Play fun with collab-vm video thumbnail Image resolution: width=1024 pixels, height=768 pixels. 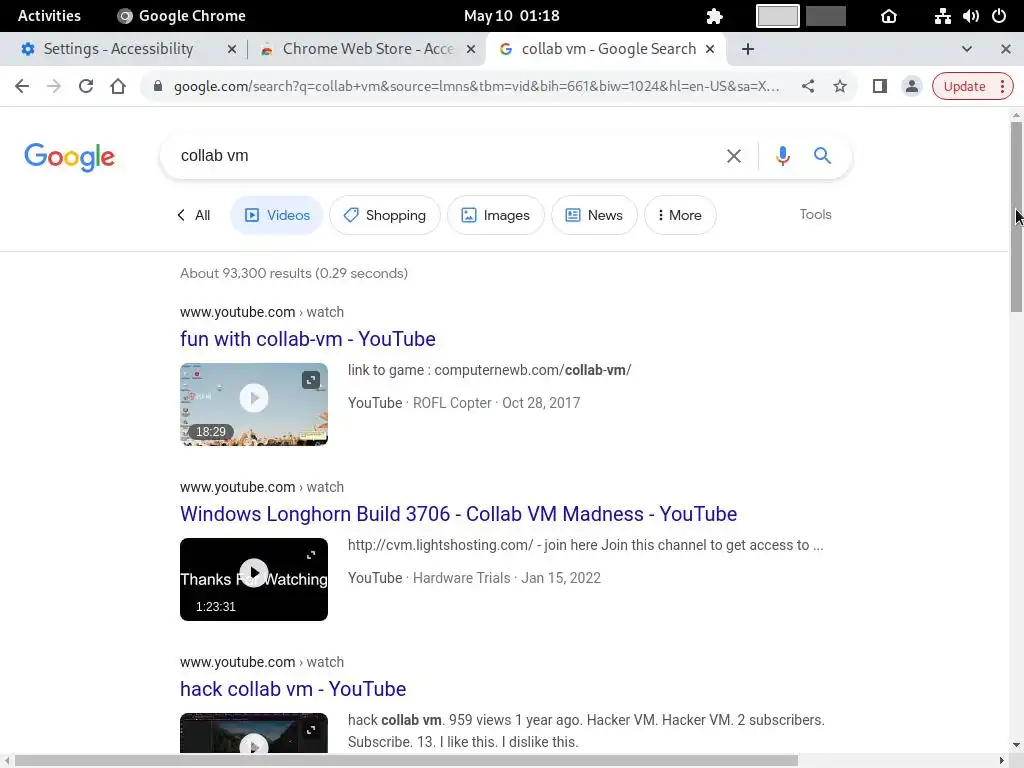(x=254, y=398)
